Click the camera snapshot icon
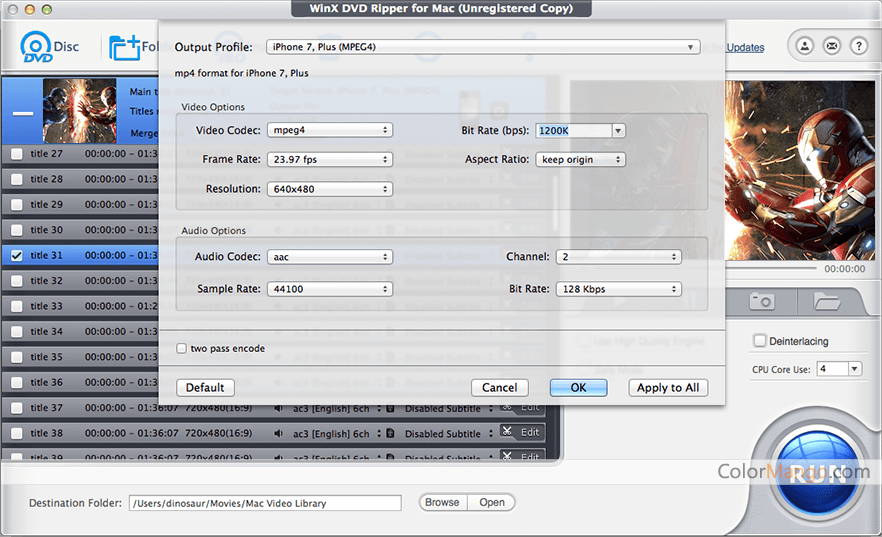This screenshot has height=537, width=882. [x=762, y=300]
